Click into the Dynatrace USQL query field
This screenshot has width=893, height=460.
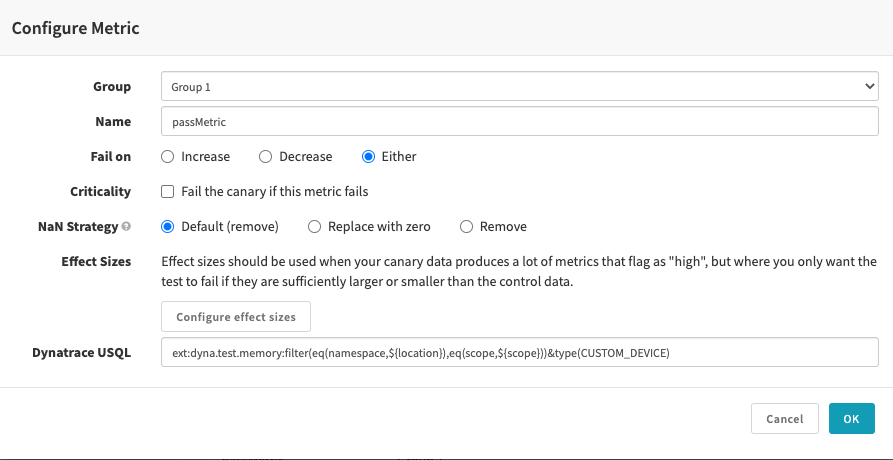click(x=519, y=352)
